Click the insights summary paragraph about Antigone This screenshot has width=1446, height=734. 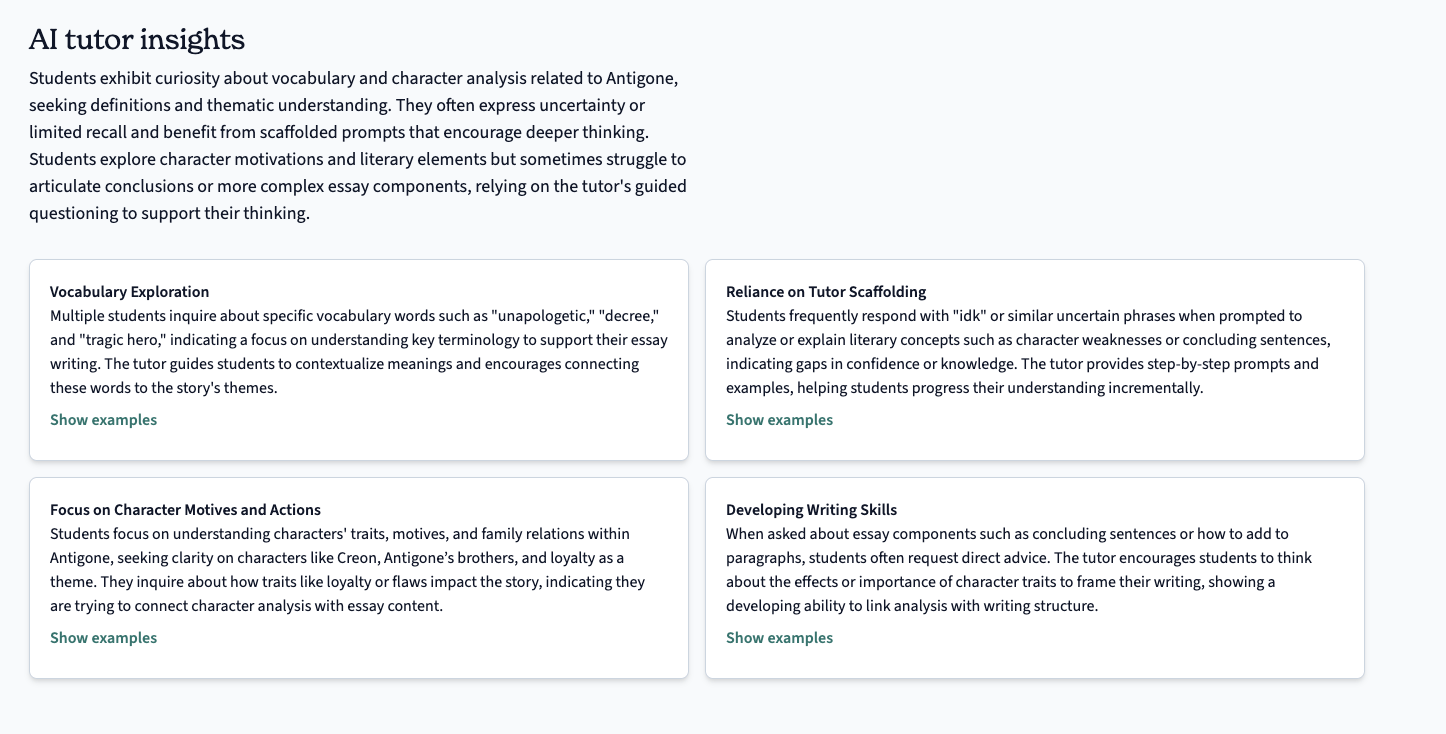358,146
